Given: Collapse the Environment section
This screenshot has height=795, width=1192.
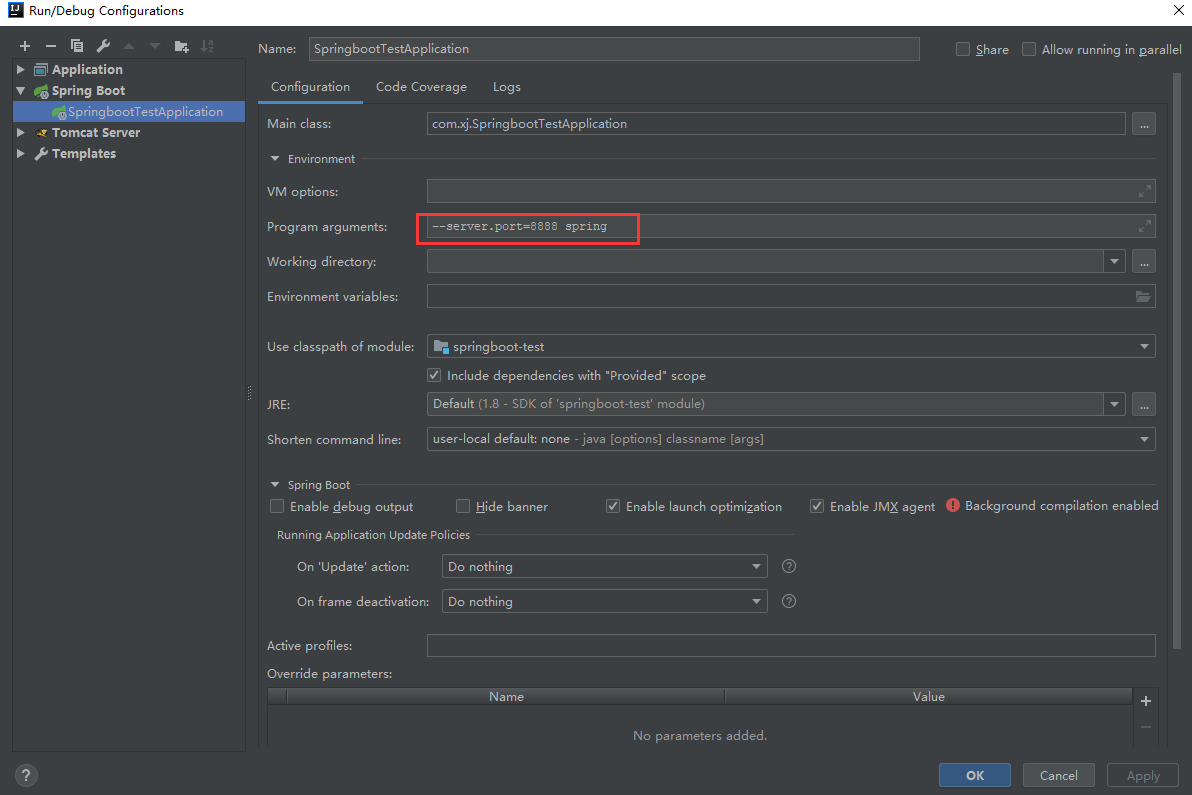Looking at the screenshot, I should [x=274, y=159].
